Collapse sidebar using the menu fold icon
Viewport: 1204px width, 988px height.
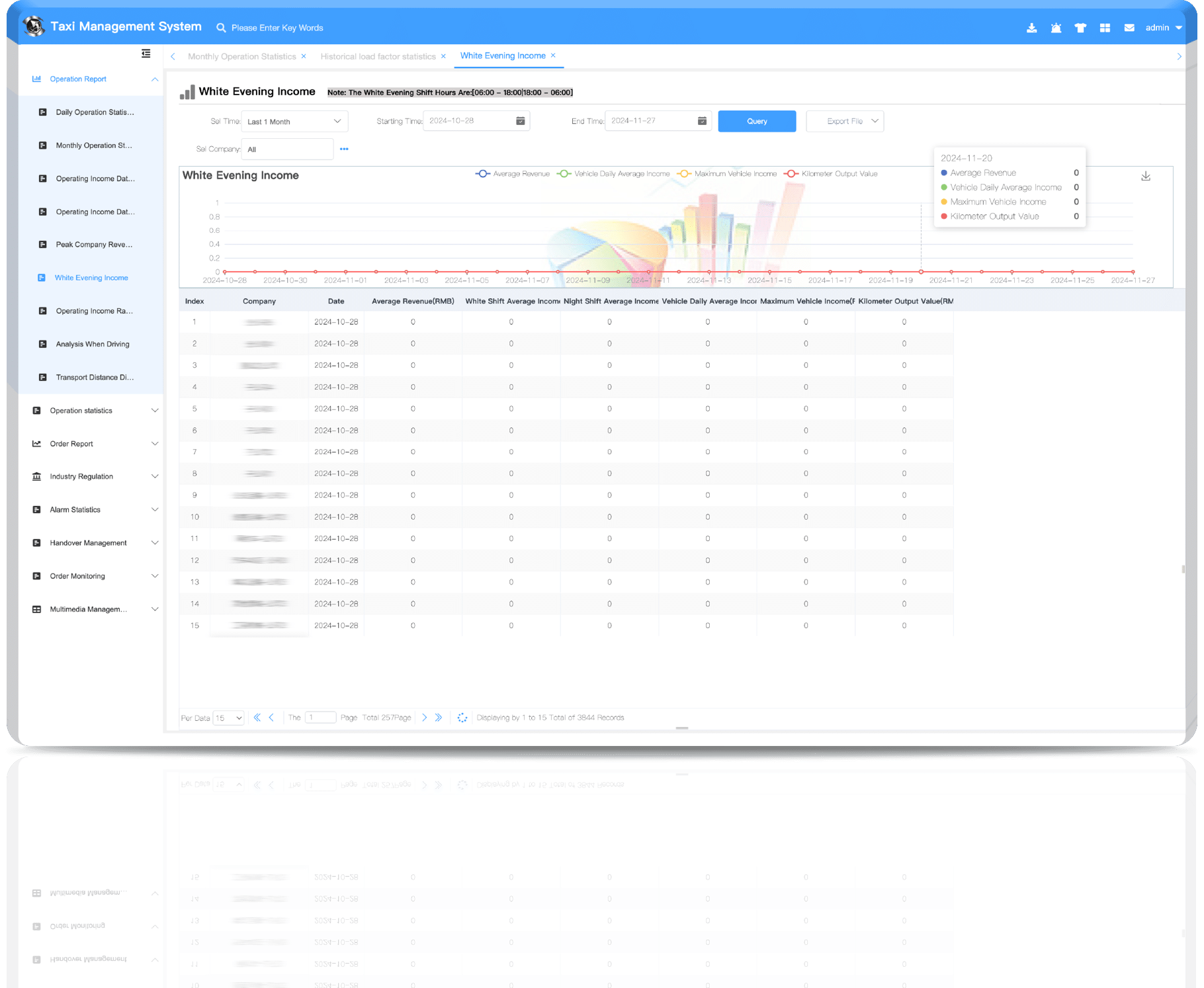[x=146, y=54]
